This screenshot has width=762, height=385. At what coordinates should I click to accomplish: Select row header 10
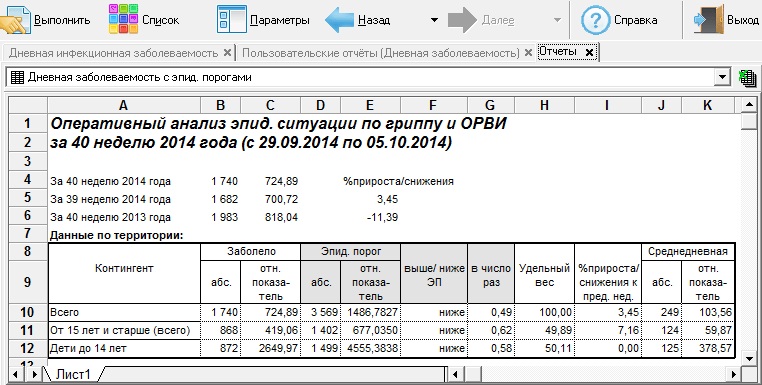click(27, 312)
